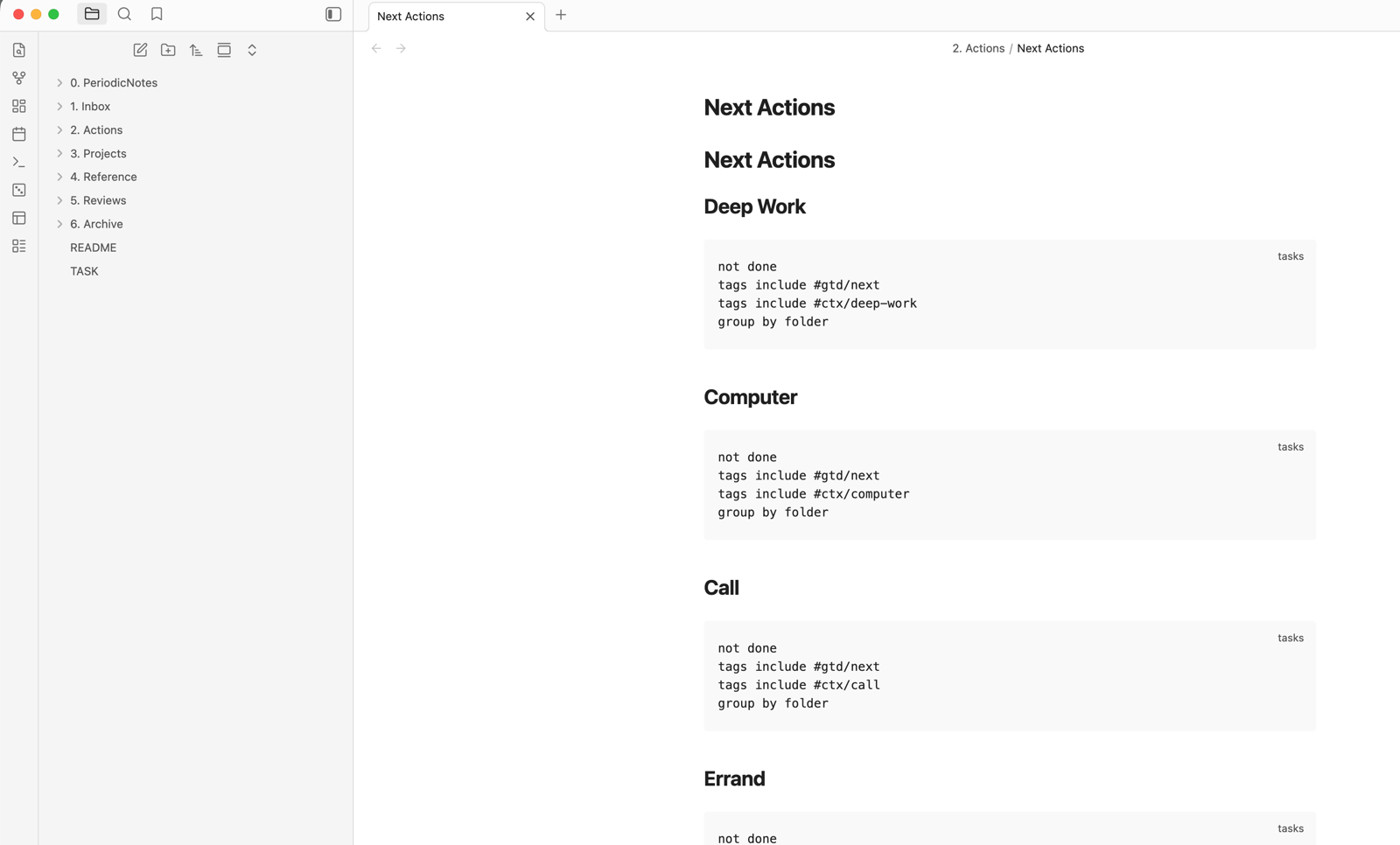The height and width of the screenshot is (845, 1400).
Task: Open the TASK note
Action: 84,271
